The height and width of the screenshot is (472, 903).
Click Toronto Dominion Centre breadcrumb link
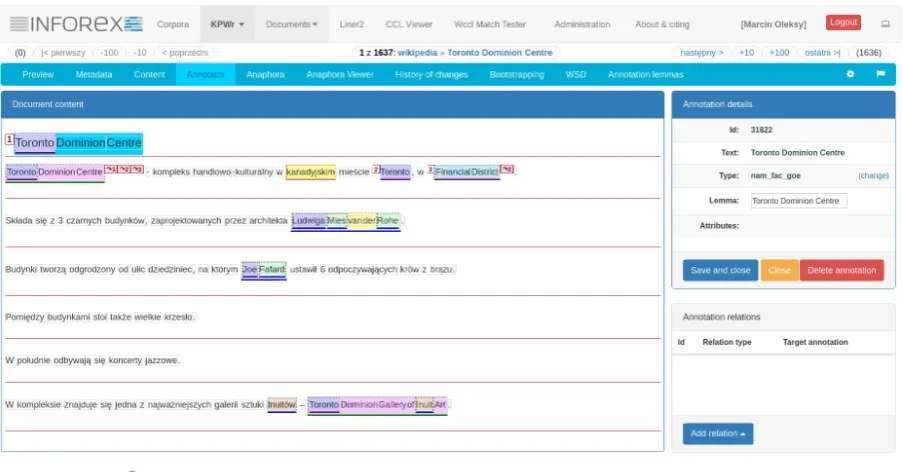coord(500,52)
